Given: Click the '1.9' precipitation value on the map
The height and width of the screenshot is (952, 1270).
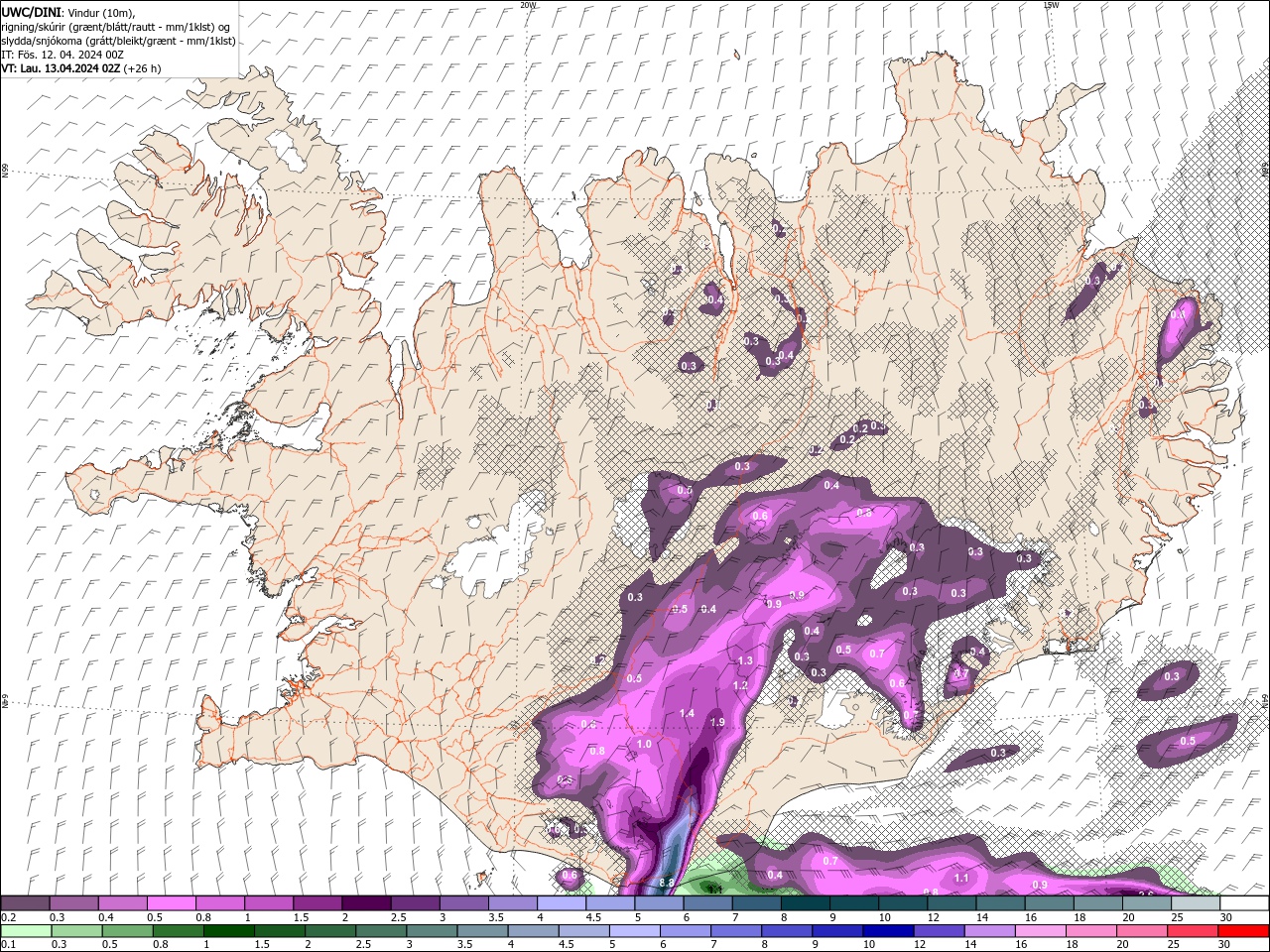Looking at the screenshot, I should [717, 723].
